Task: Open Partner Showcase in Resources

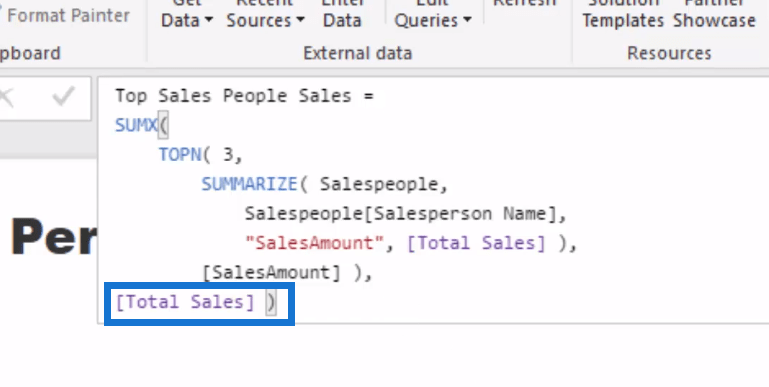Action: click(714, 14)
